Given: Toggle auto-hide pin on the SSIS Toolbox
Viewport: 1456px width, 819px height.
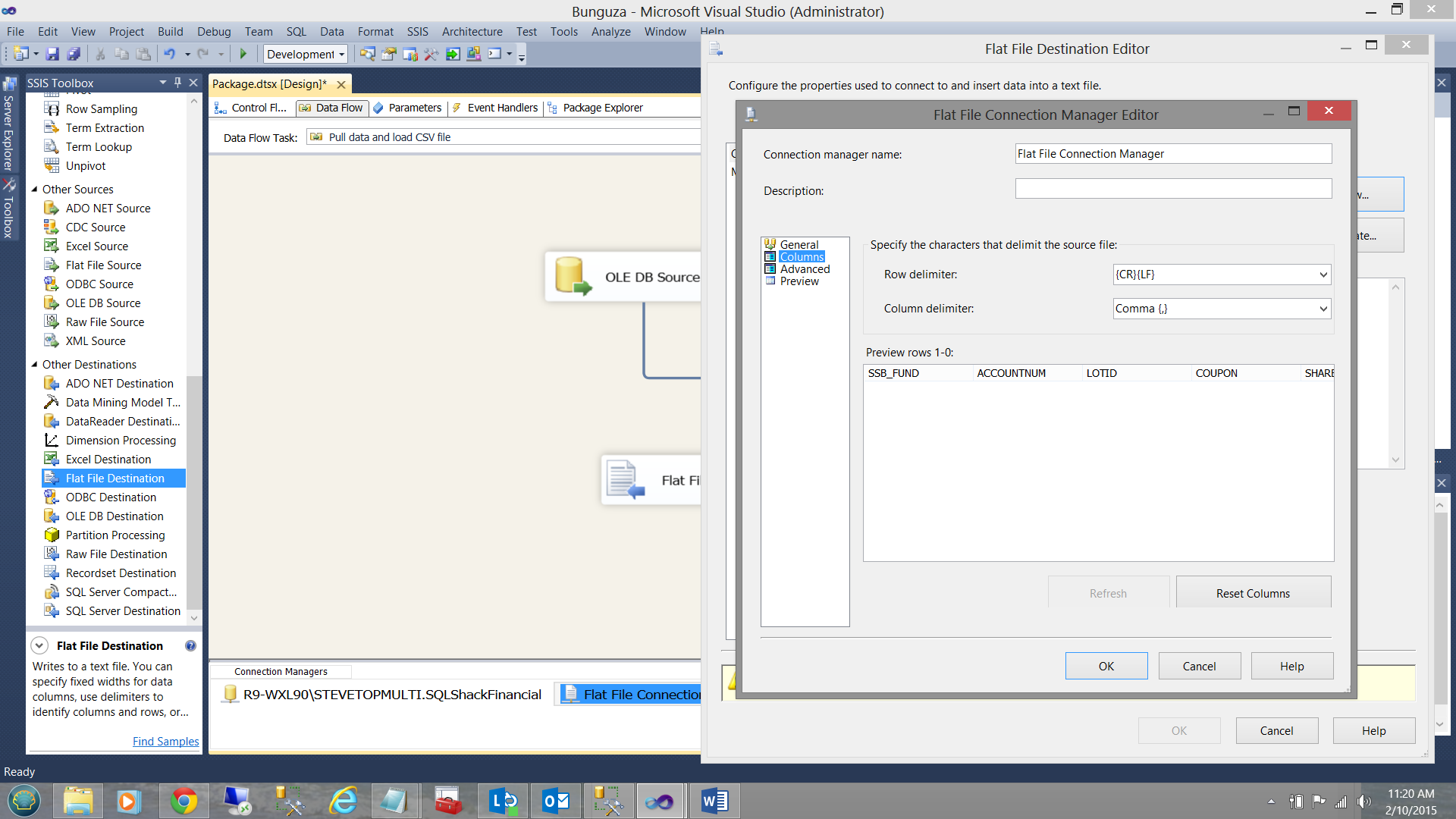Looking at the screenshot, I should 177,83.
